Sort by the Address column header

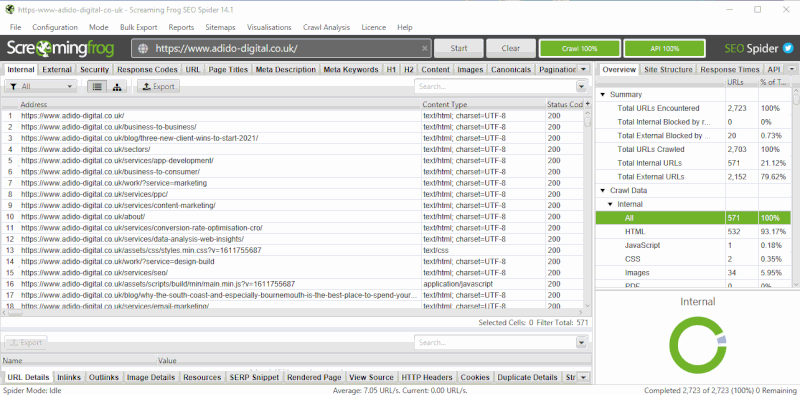click(219, 104)
